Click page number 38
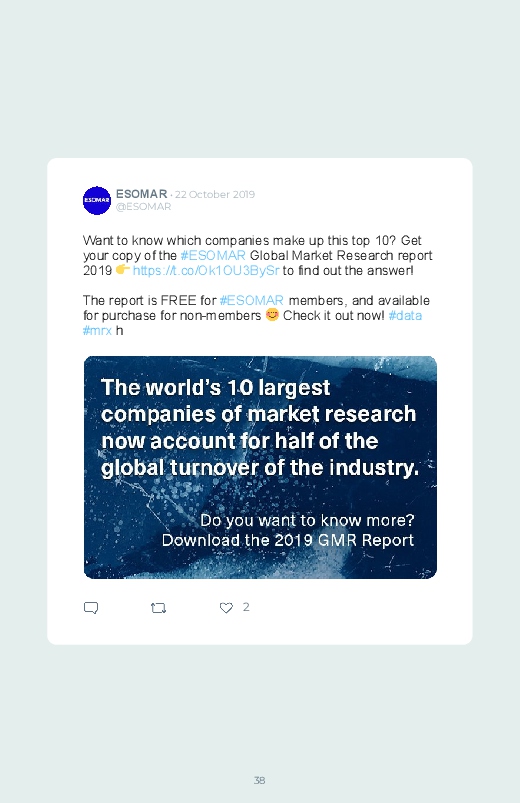Viewport: 520px width, 803px height. click(x=259, y=780)
